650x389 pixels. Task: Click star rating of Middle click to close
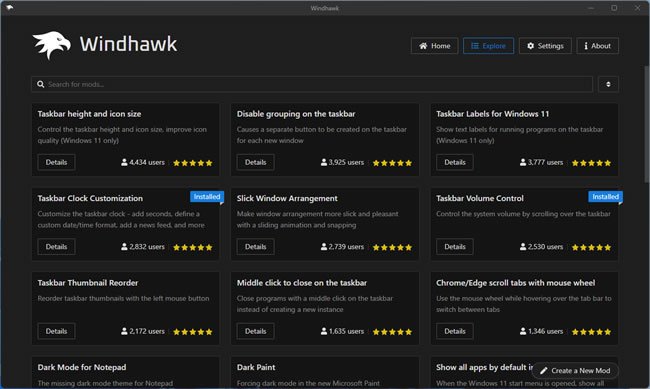click(392, 332)
